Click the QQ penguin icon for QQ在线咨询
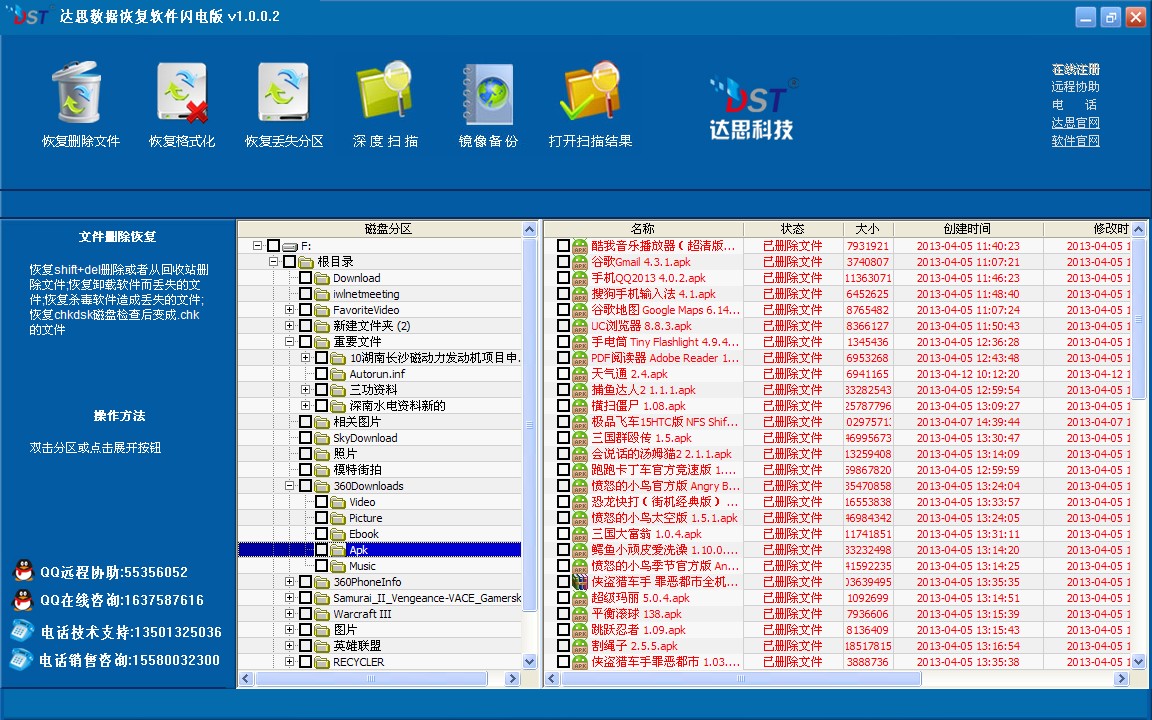Image resolution: width=1152 pixels, height=720 pixels. [24, 600]
